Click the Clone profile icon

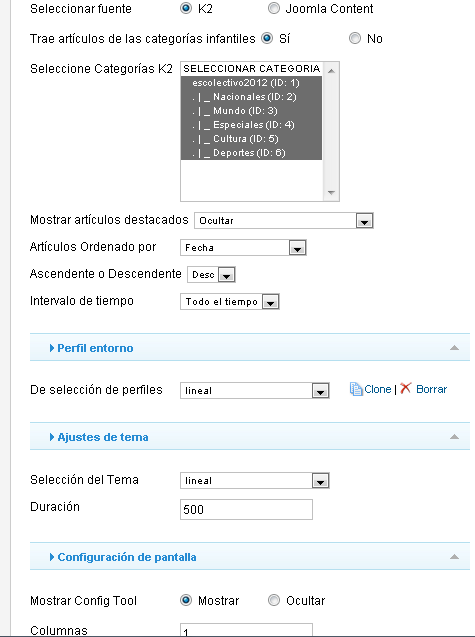[356, 389]
